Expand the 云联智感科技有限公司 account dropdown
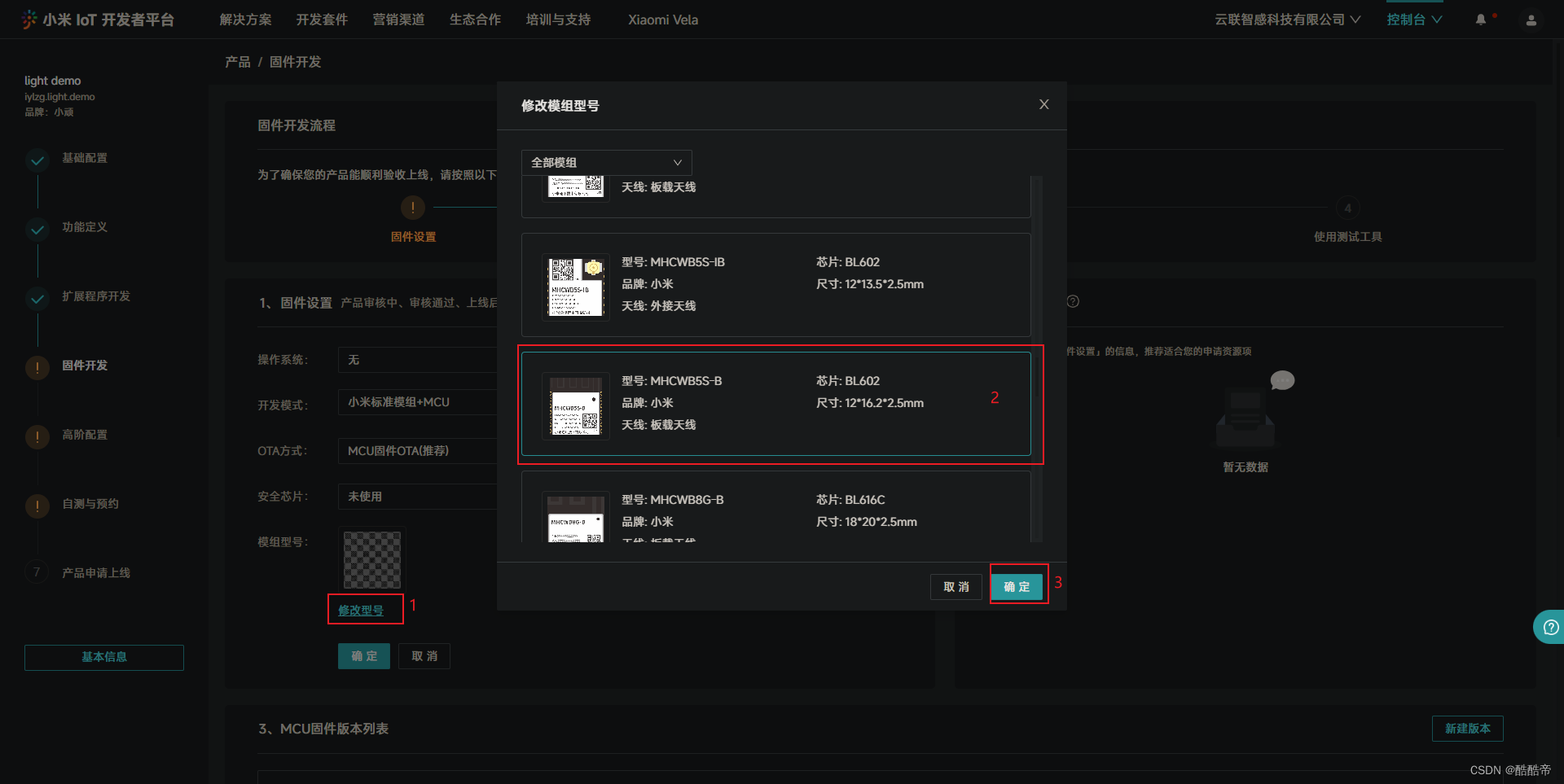This screenshot has width=1564, height=784. coord(1287,20)
